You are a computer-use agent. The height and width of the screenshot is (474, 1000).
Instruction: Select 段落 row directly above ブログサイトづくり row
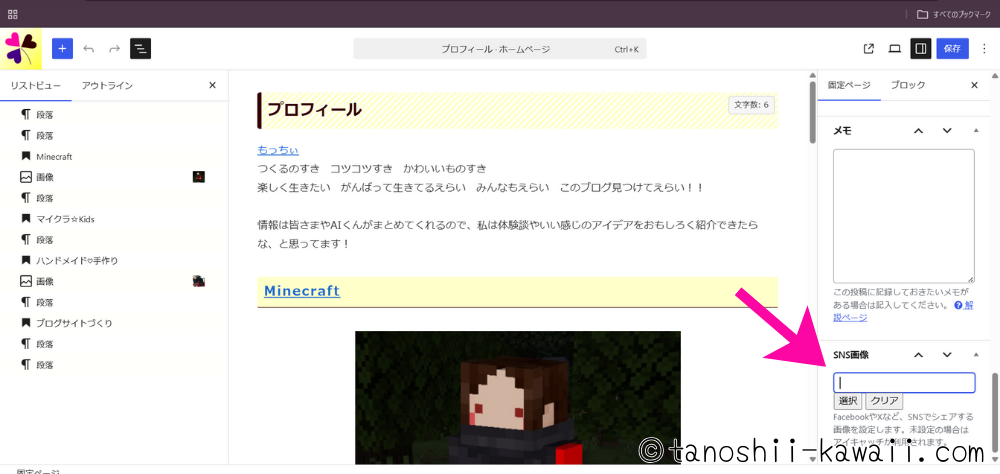[114, 302]
